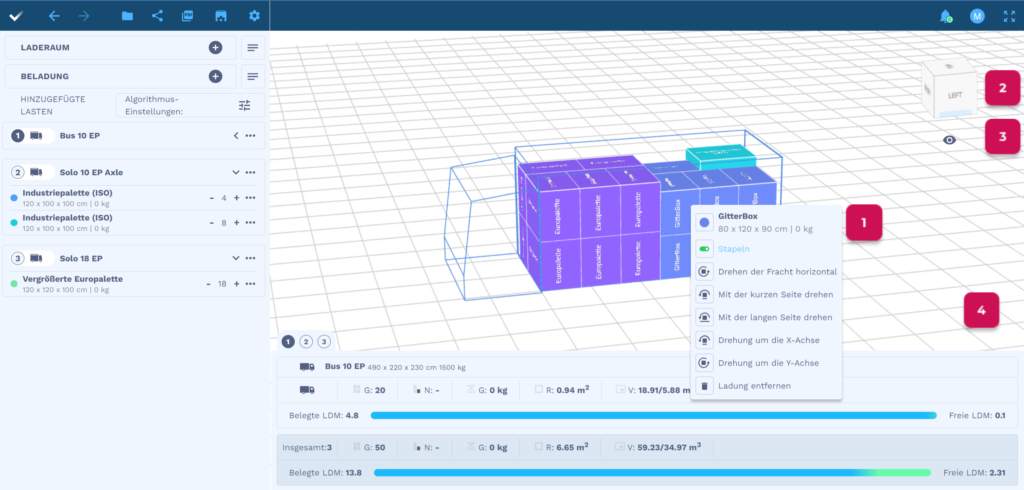The height and width of the screenshot is (490, 1024).
Task: Increase quantity of Industriepalette with 4 units
Action: pos(236,198)
